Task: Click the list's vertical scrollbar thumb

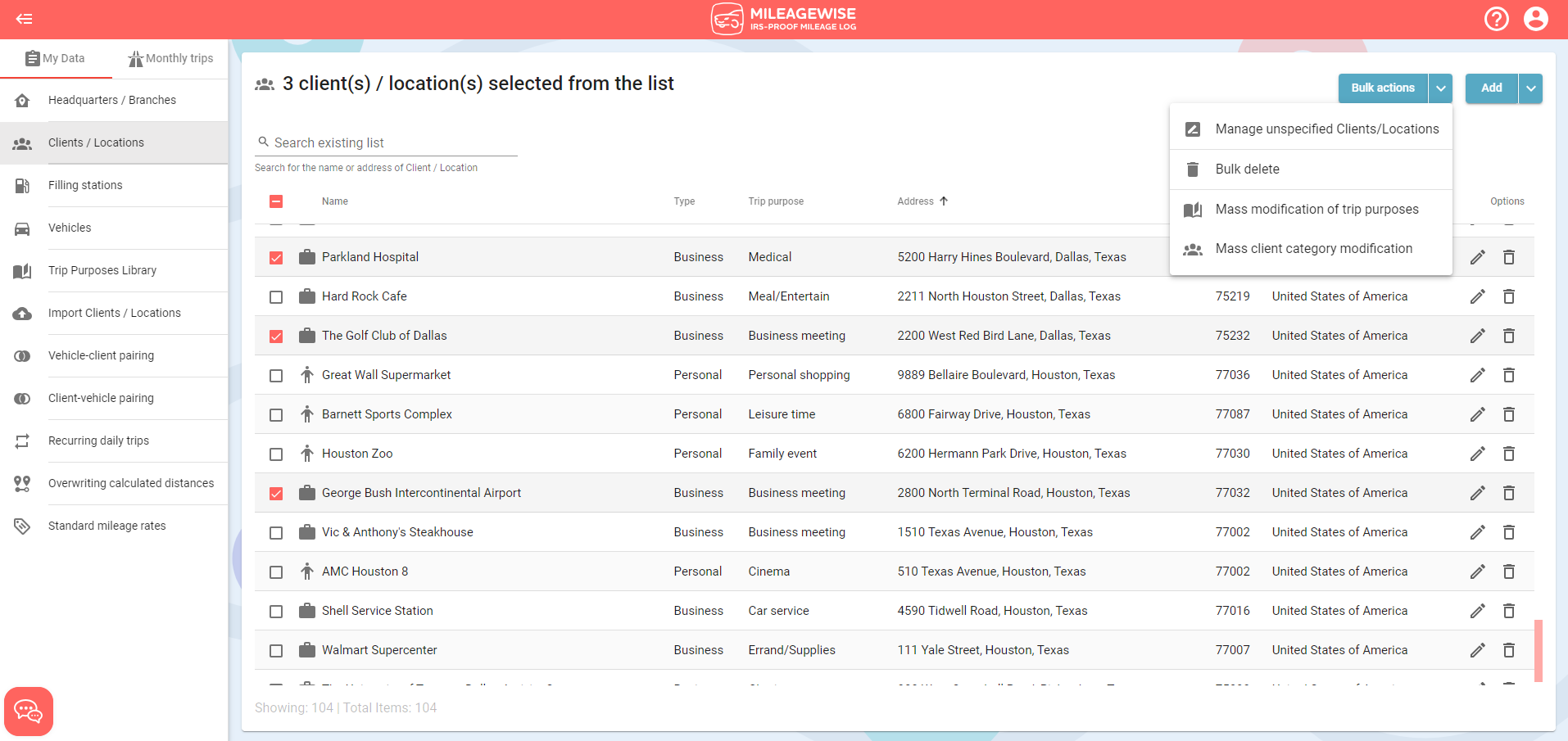Action: click(1538, 650)
